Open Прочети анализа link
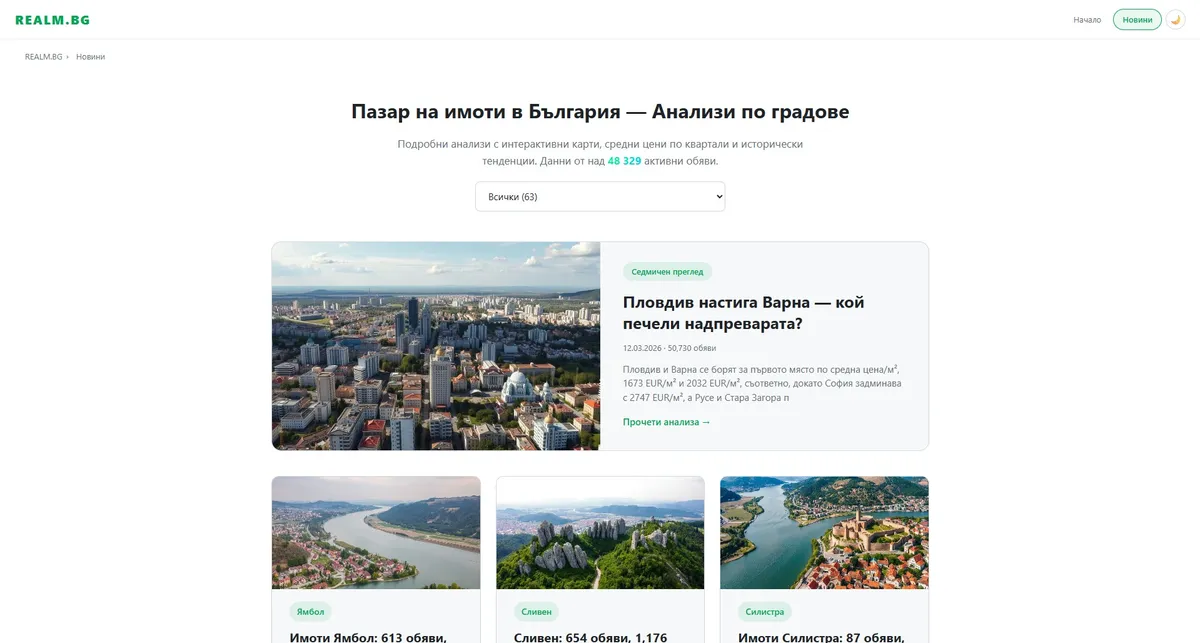Screen dimensions: 1200x643 pos(666,422)
